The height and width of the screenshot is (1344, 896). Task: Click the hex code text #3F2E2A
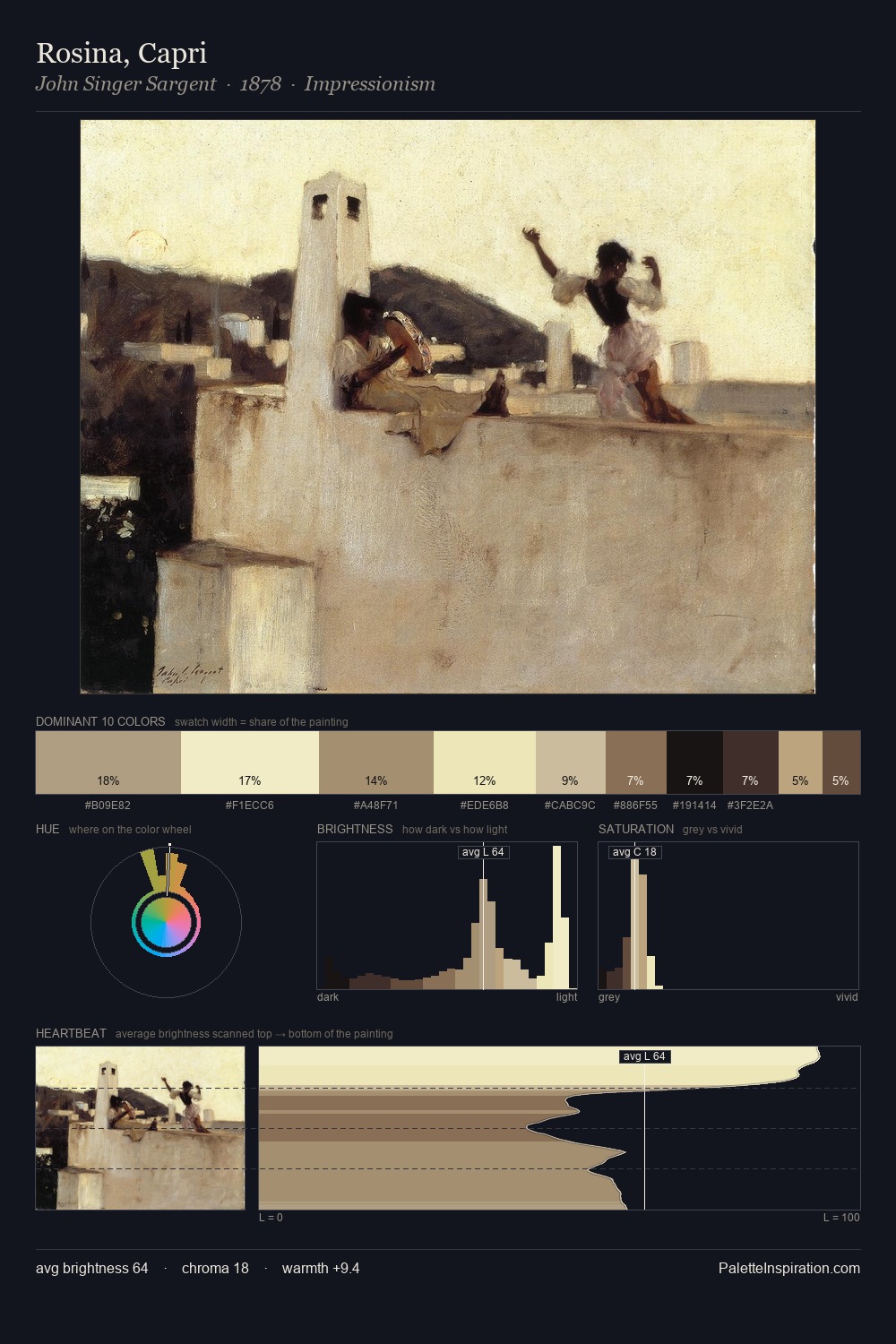[x=750, y=806]
